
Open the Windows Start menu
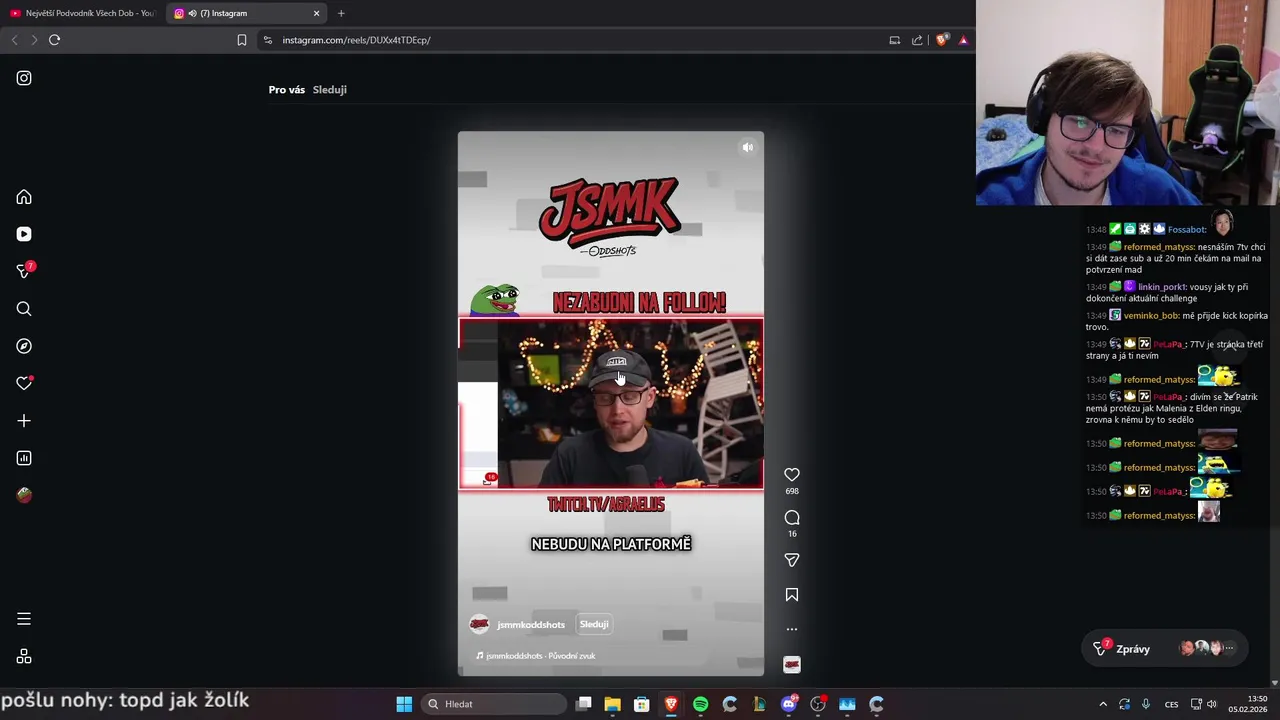click(x=404, y=704)
